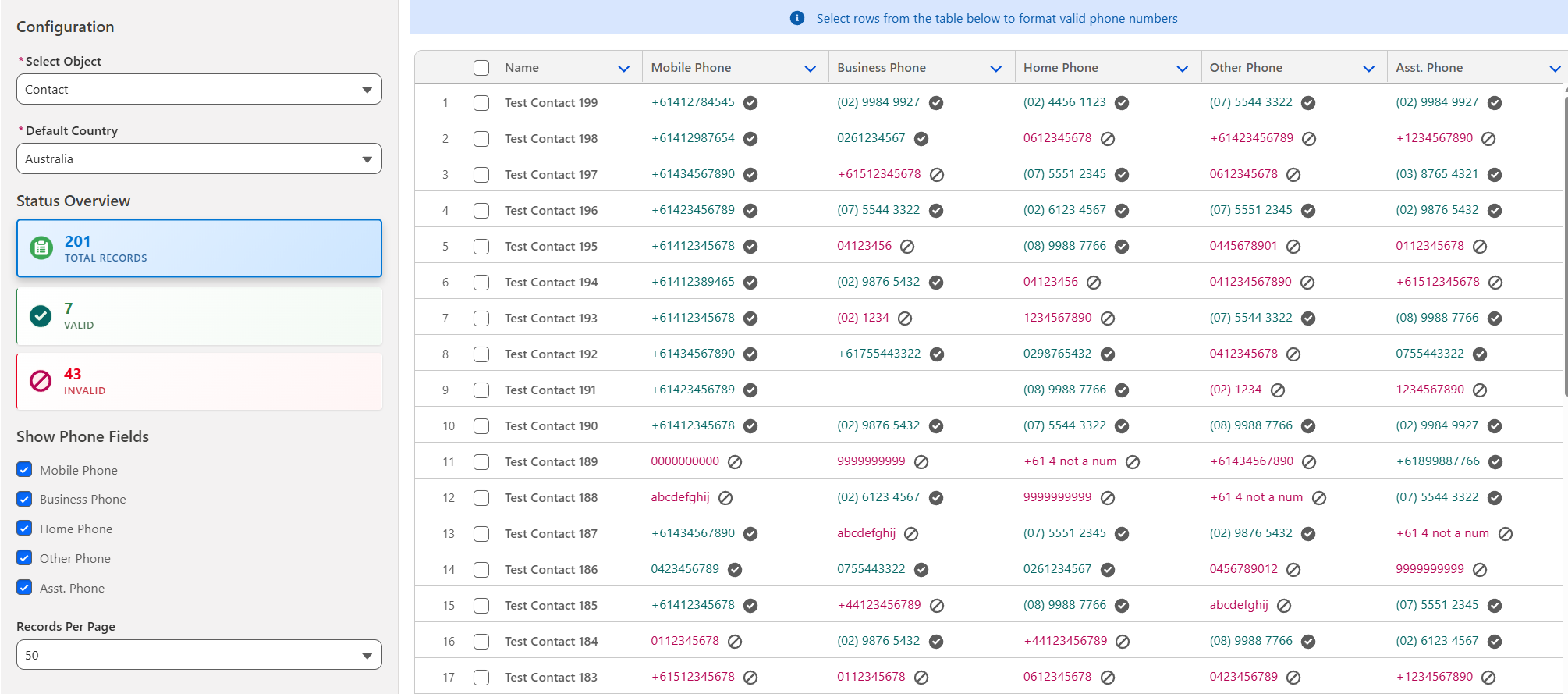Open Business Phone column header menu arrow

[996, 69]
